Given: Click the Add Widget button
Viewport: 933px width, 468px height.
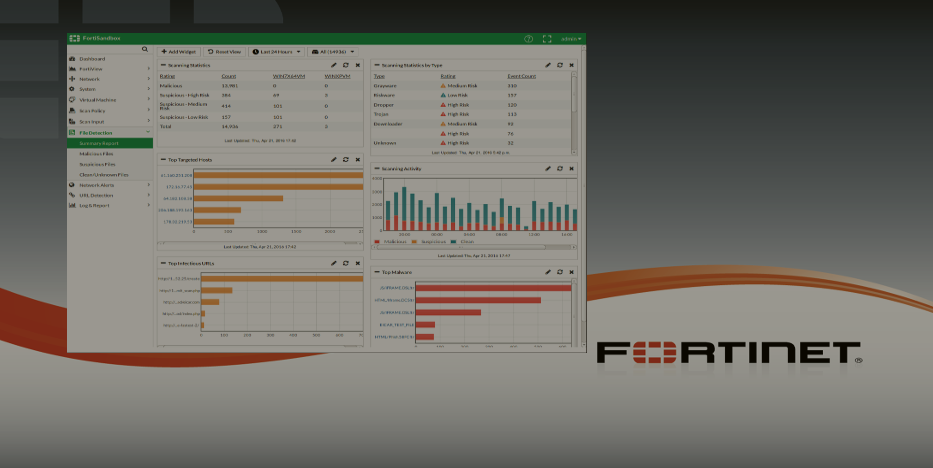Looking at the screenshot, I should pos(178,51).
